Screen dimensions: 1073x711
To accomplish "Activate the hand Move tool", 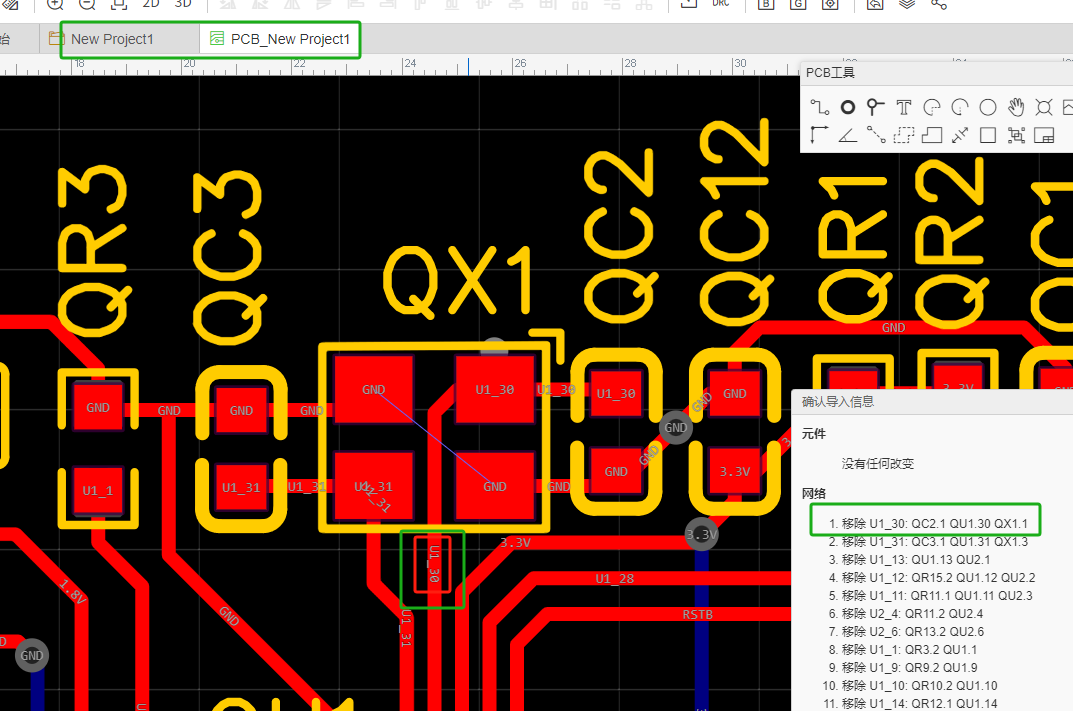I will tap(1016, 107).
